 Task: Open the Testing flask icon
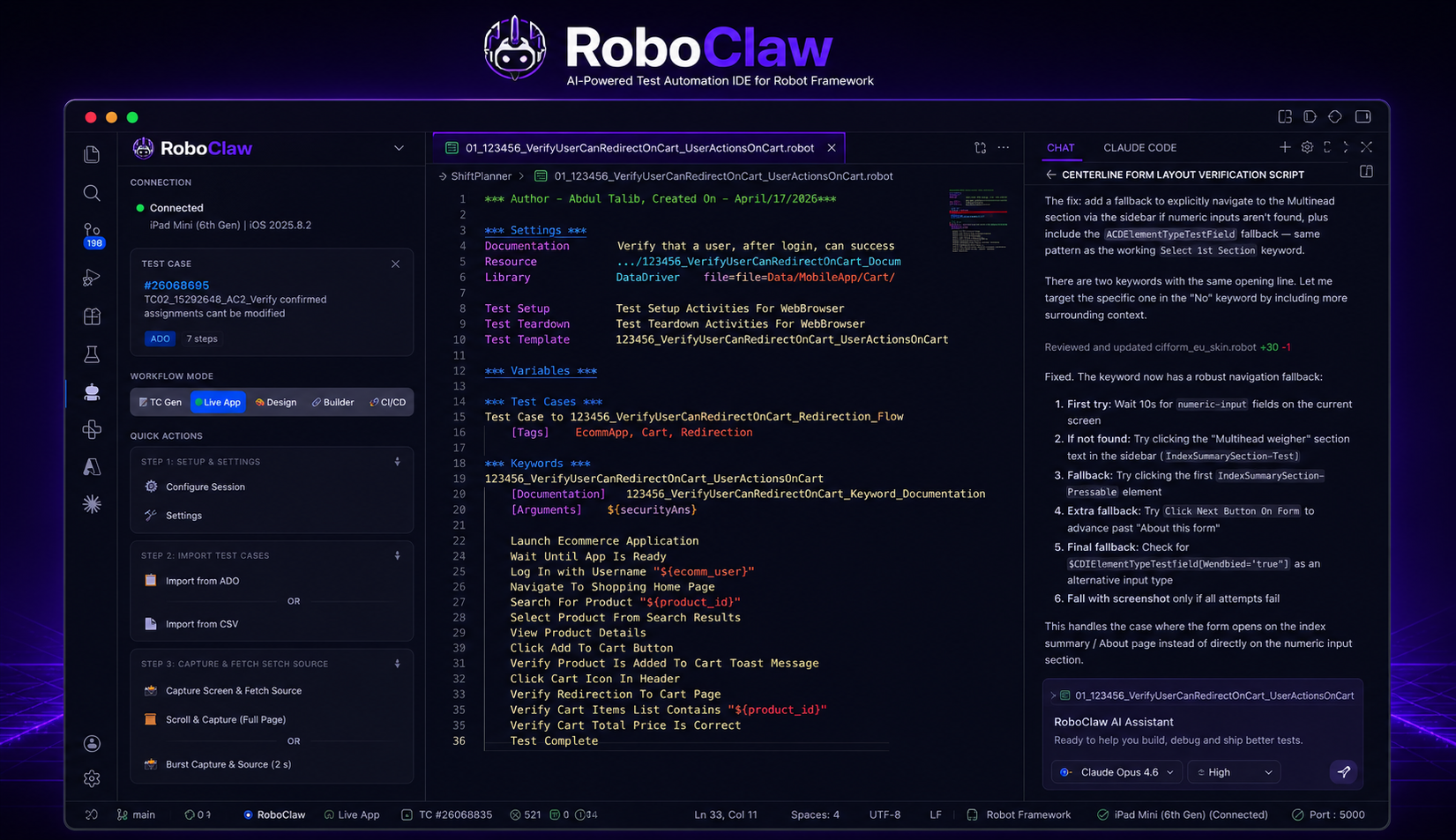tap(92, 354)
